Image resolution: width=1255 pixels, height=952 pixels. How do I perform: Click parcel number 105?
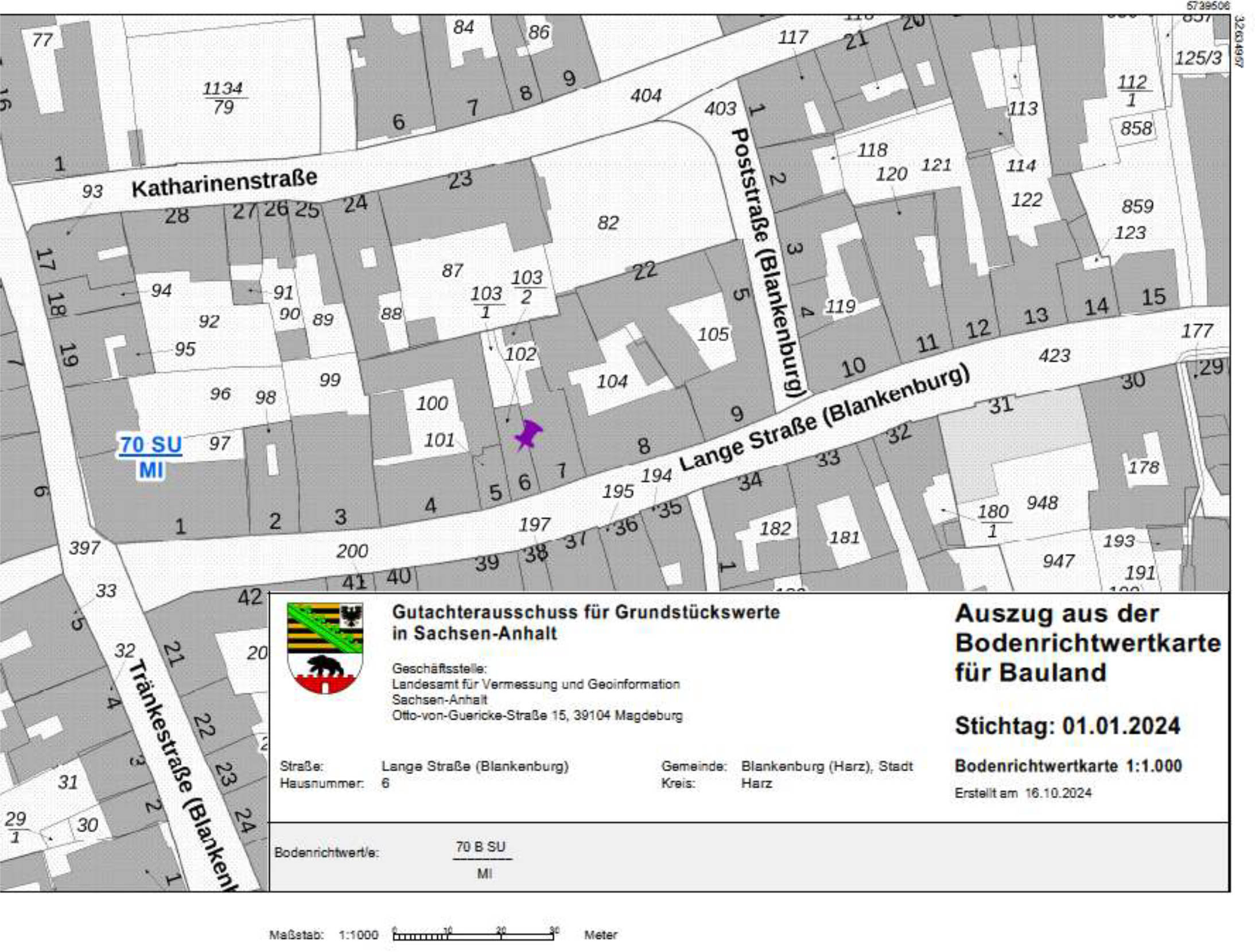713,334
